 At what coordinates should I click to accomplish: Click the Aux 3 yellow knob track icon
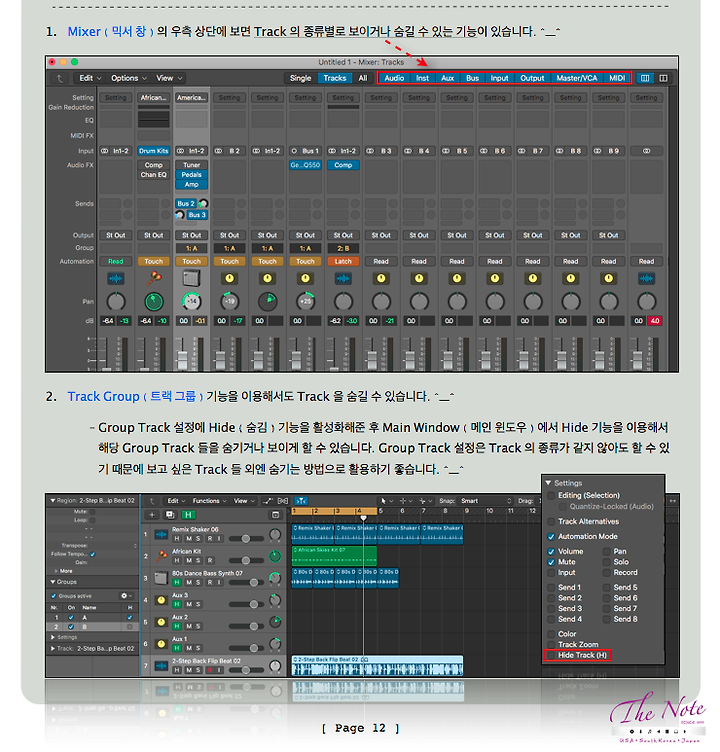click(x=161, y=600)
